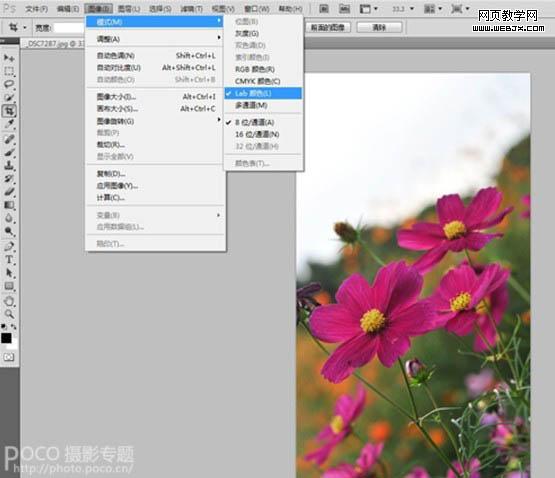555x478 pixels.
Task: Select the Blur tool
Action: 9,218
